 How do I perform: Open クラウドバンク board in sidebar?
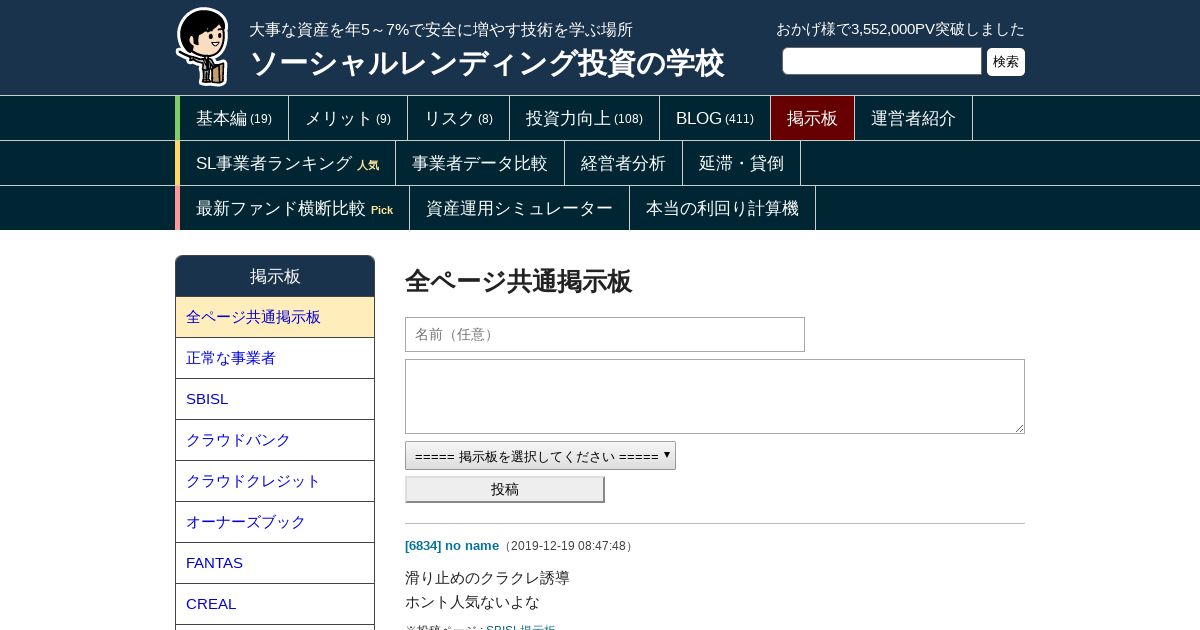(275, 440)
